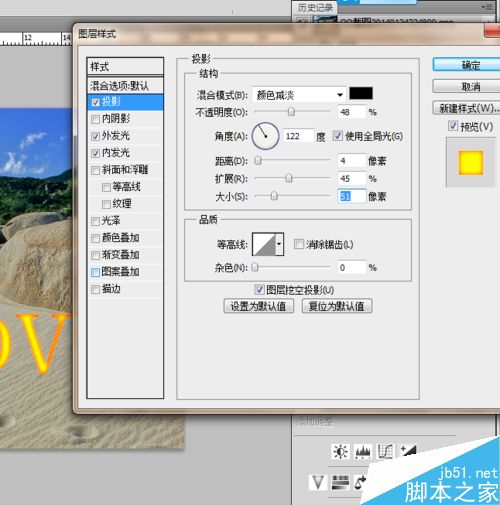Enable the 颜色叠加 checkbox
This screenshot has width=500, height=505.
coord(96,238)
